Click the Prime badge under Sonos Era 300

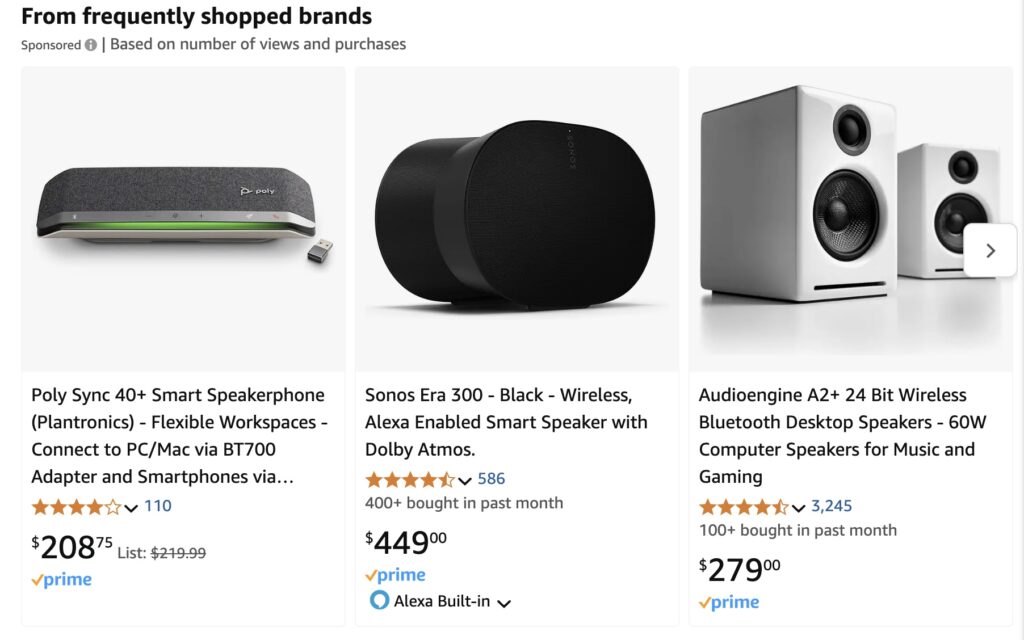point(395,575)
